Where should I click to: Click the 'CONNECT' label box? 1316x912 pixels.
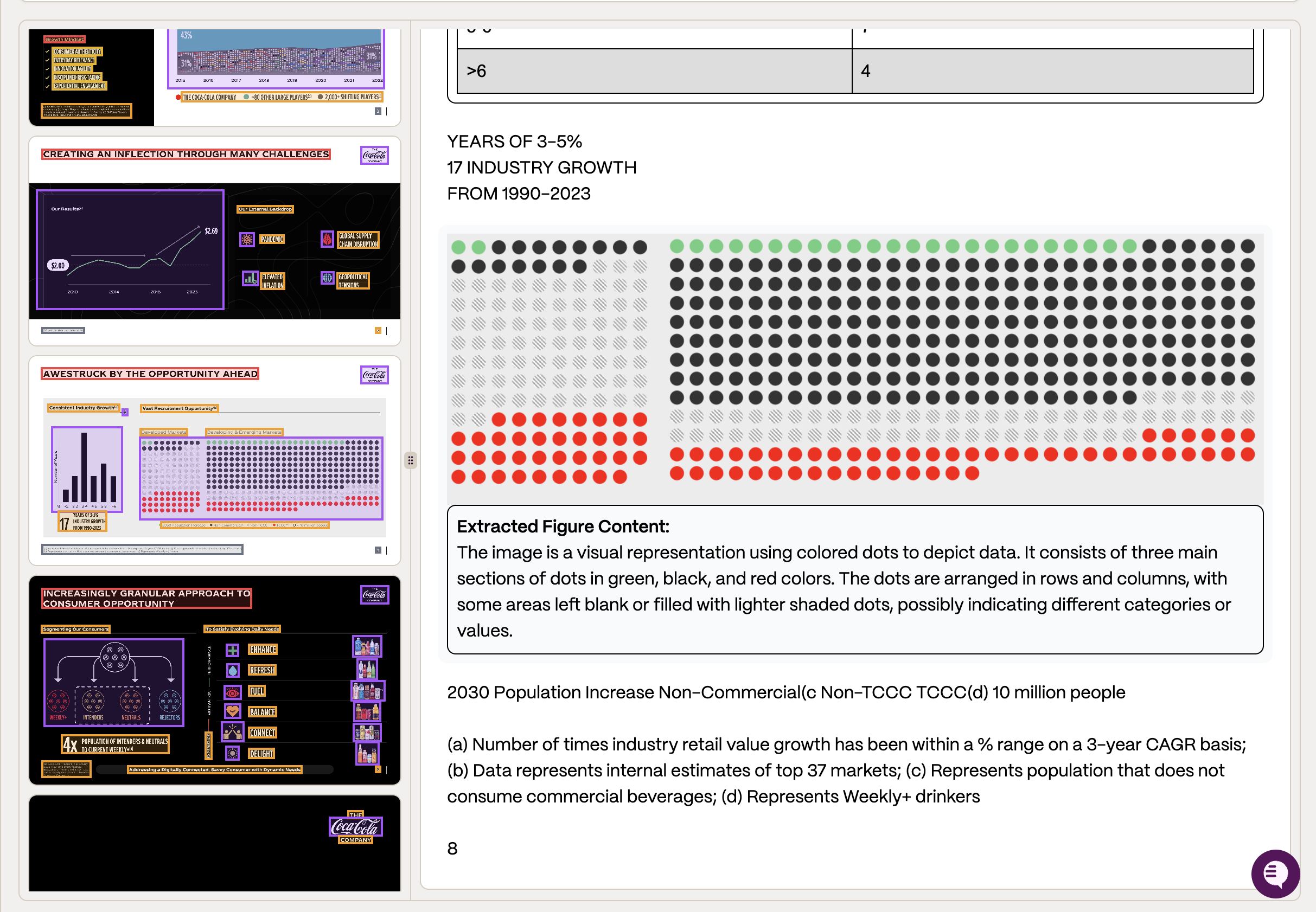(x=263, y=733)
